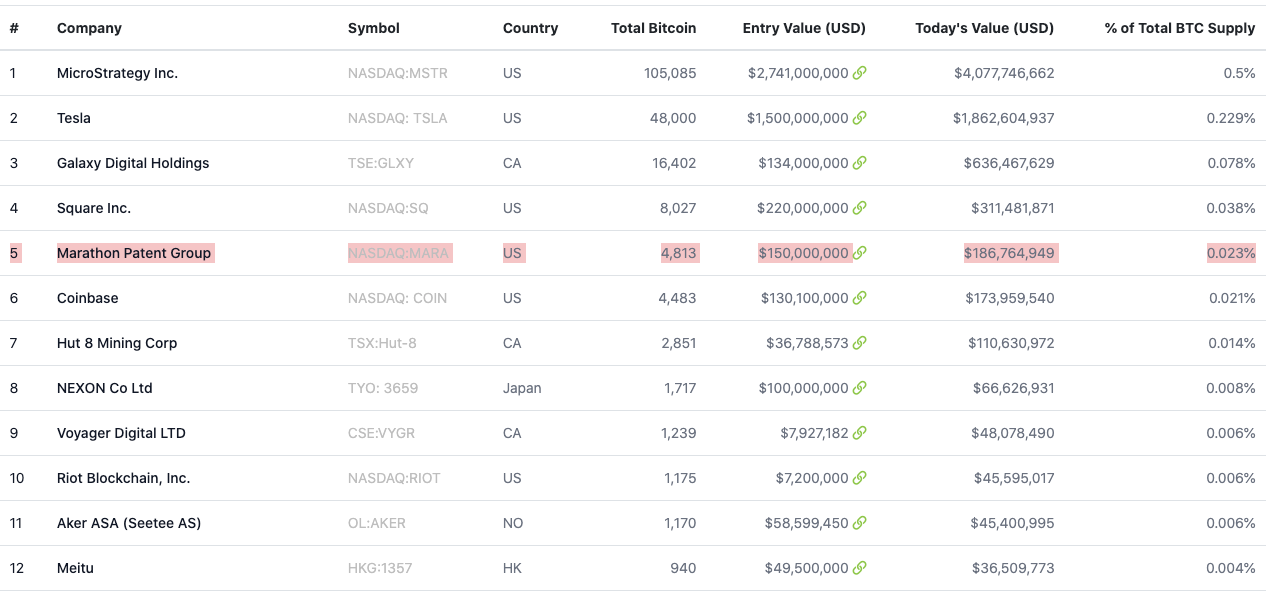Click the link icon beside Aker ASA's entry value
Viewport: 1266px width, 595px height.
(x=859, y=523)
